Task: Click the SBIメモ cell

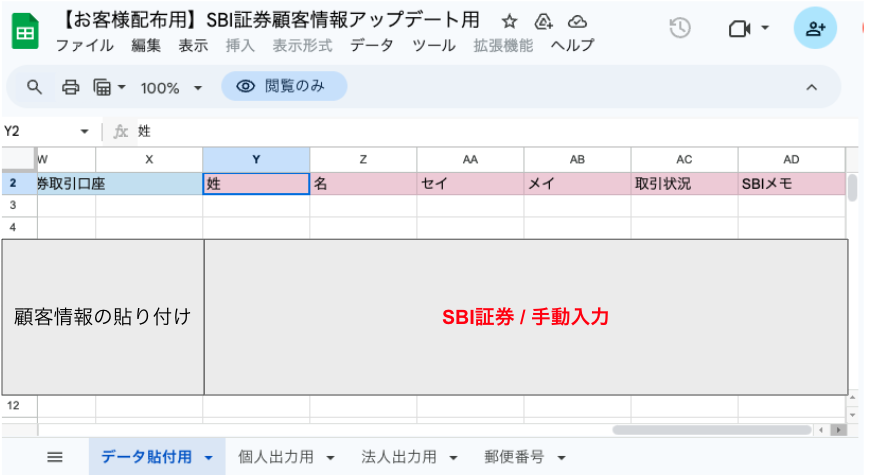Action: click(x=791, y=183)
